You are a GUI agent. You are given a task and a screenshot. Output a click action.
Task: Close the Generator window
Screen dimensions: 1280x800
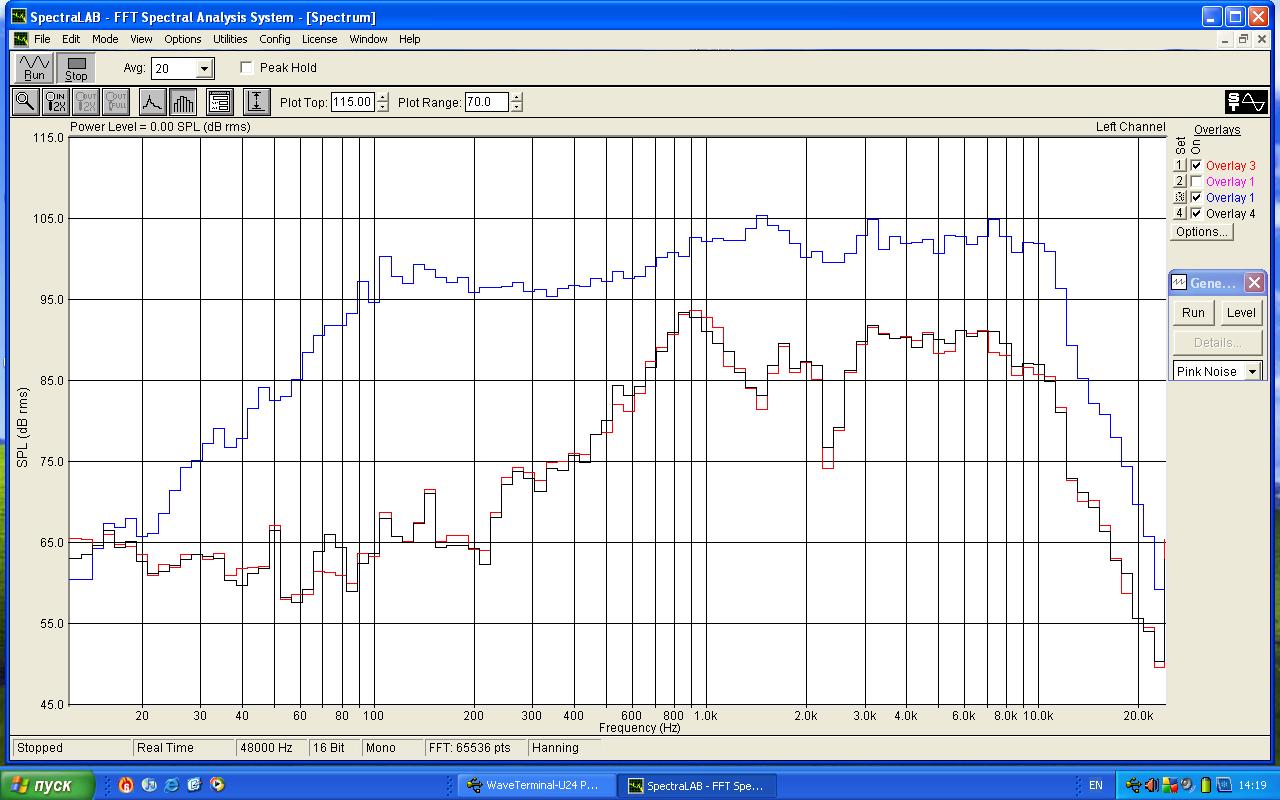(1254, 283)
